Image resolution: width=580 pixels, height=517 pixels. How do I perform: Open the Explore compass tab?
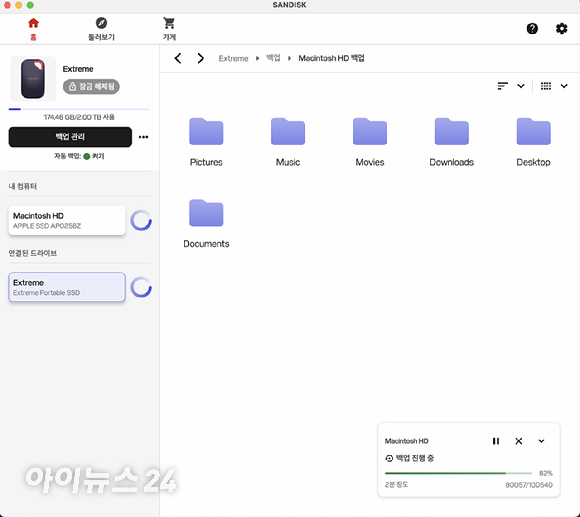[x=101, y=29]
